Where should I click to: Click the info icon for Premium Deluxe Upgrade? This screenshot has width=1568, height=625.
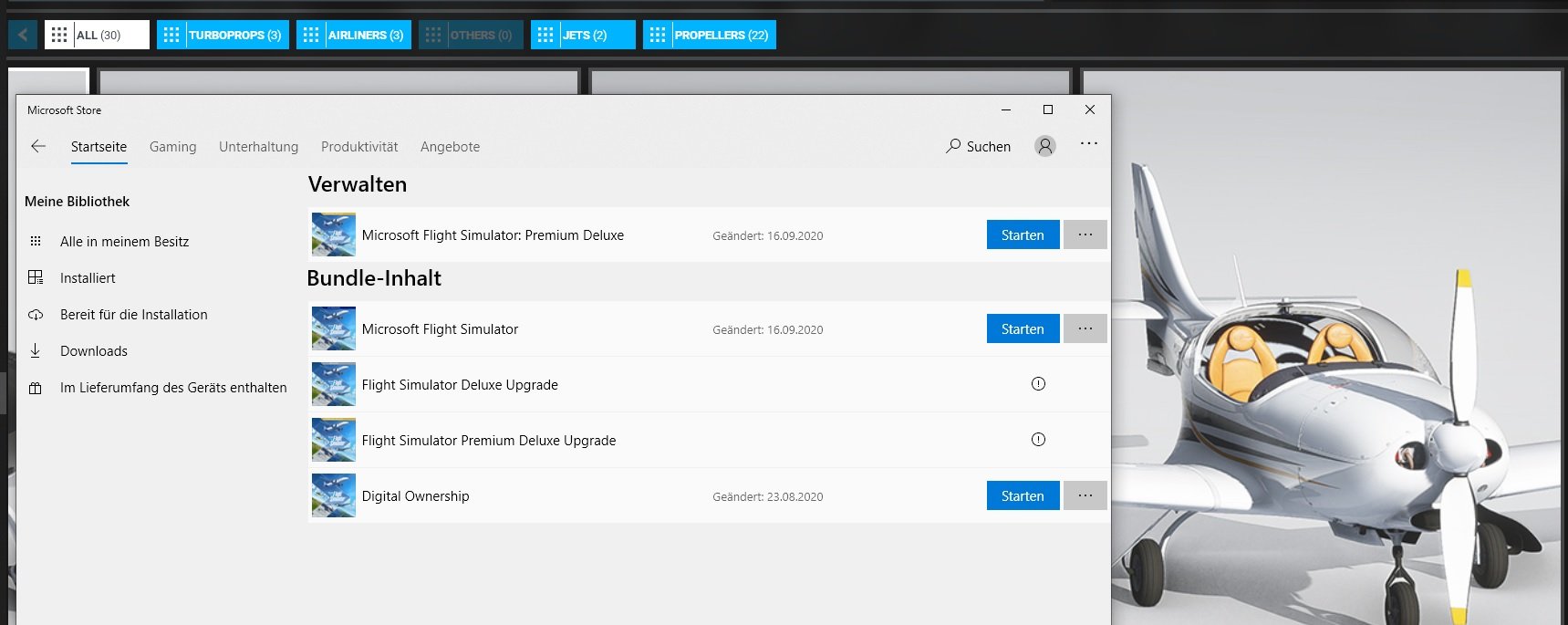click(1038, 439)
